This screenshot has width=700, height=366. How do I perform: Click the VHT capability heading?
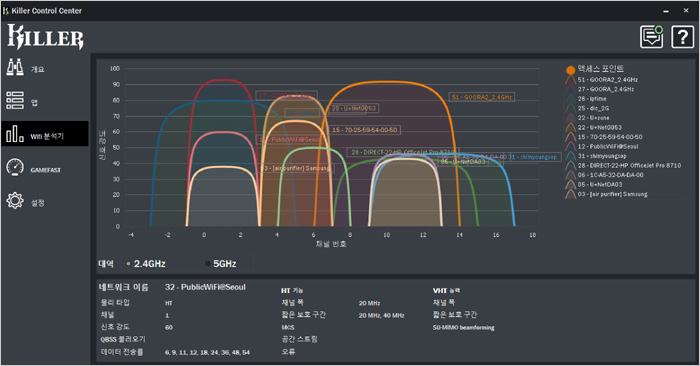click(446, 291)
